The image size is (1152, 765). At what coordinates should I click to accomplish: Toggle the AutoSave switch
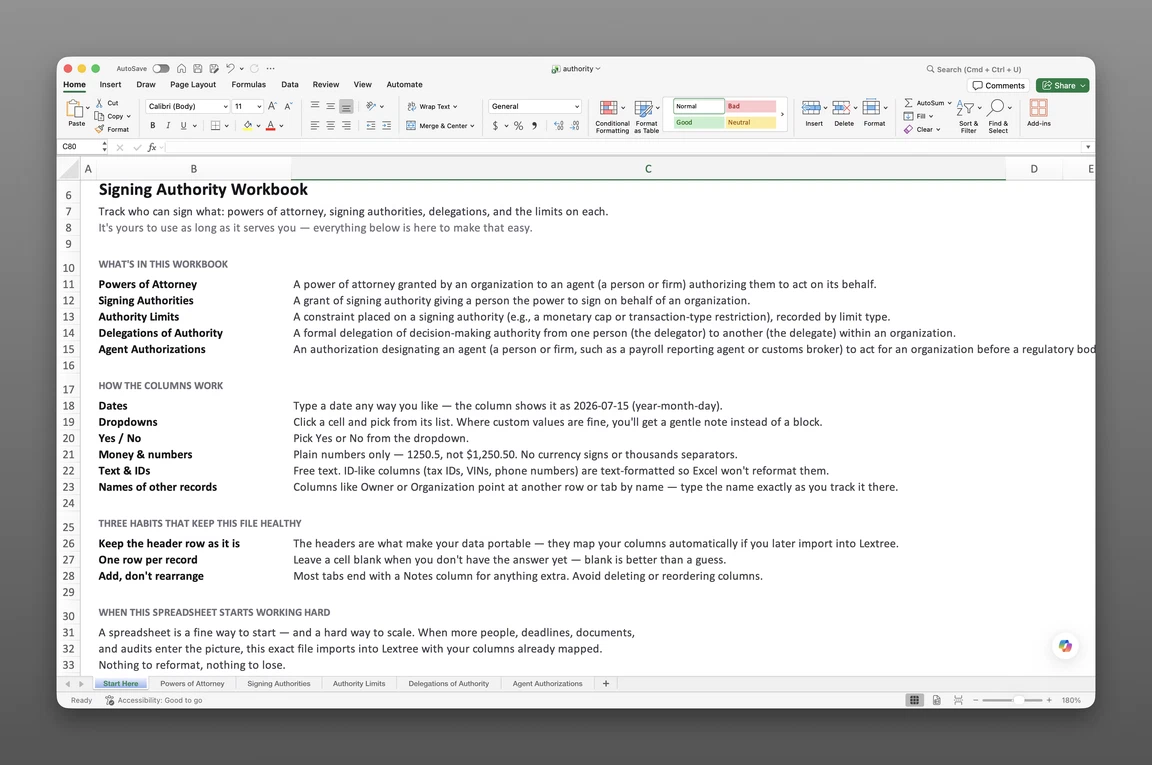click(x=161, y=68)
